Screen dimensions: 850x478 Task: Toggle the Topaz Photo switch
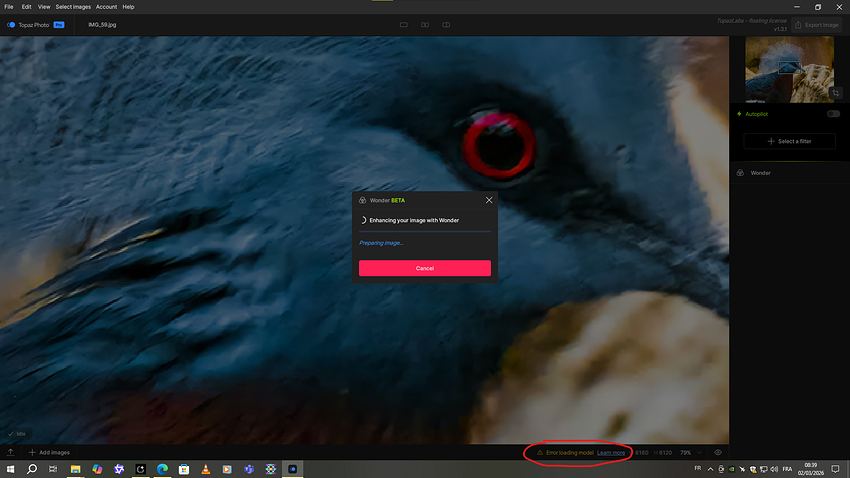coord(11,24)
